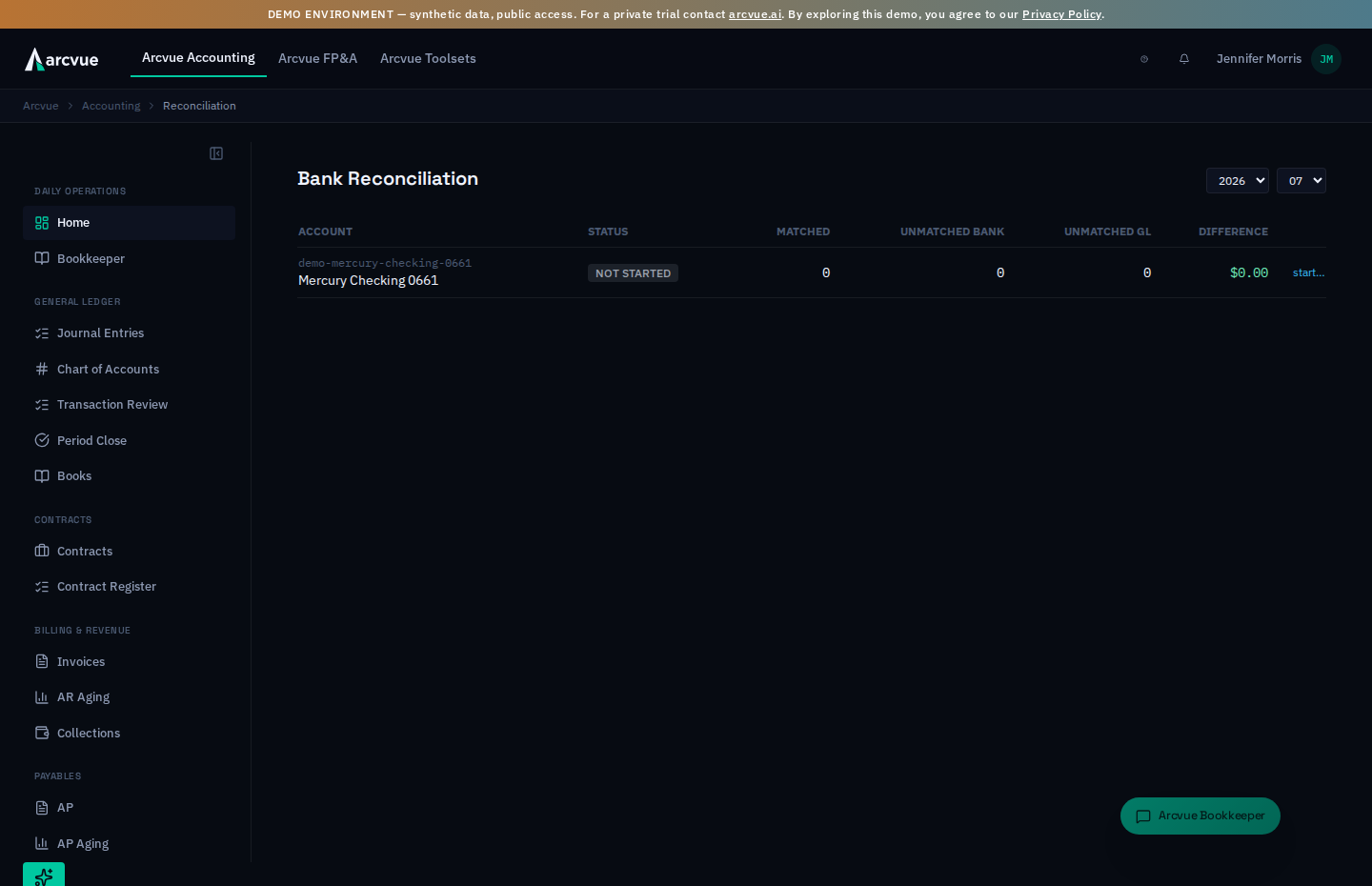Click the small help icon beside bell
This screenshot has height=886, width=1372.
coord(1144,59)
